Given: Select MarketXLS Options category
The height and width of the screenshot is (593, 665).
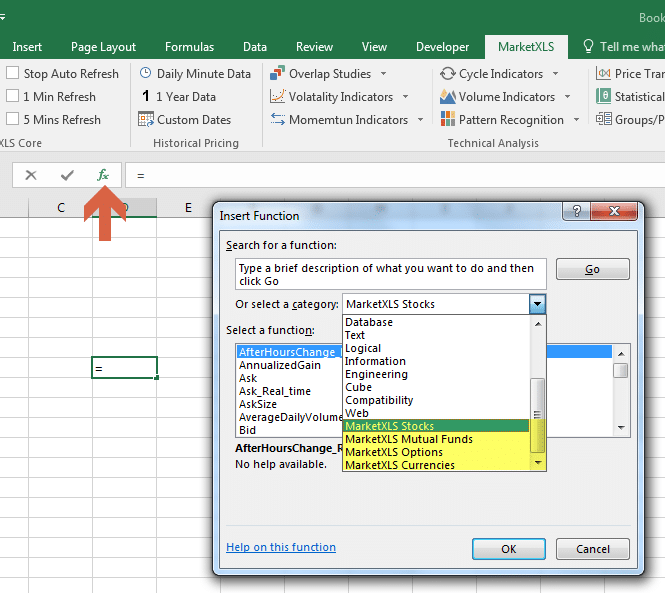Looking at the screenshot, I should [x=436, y=452].
